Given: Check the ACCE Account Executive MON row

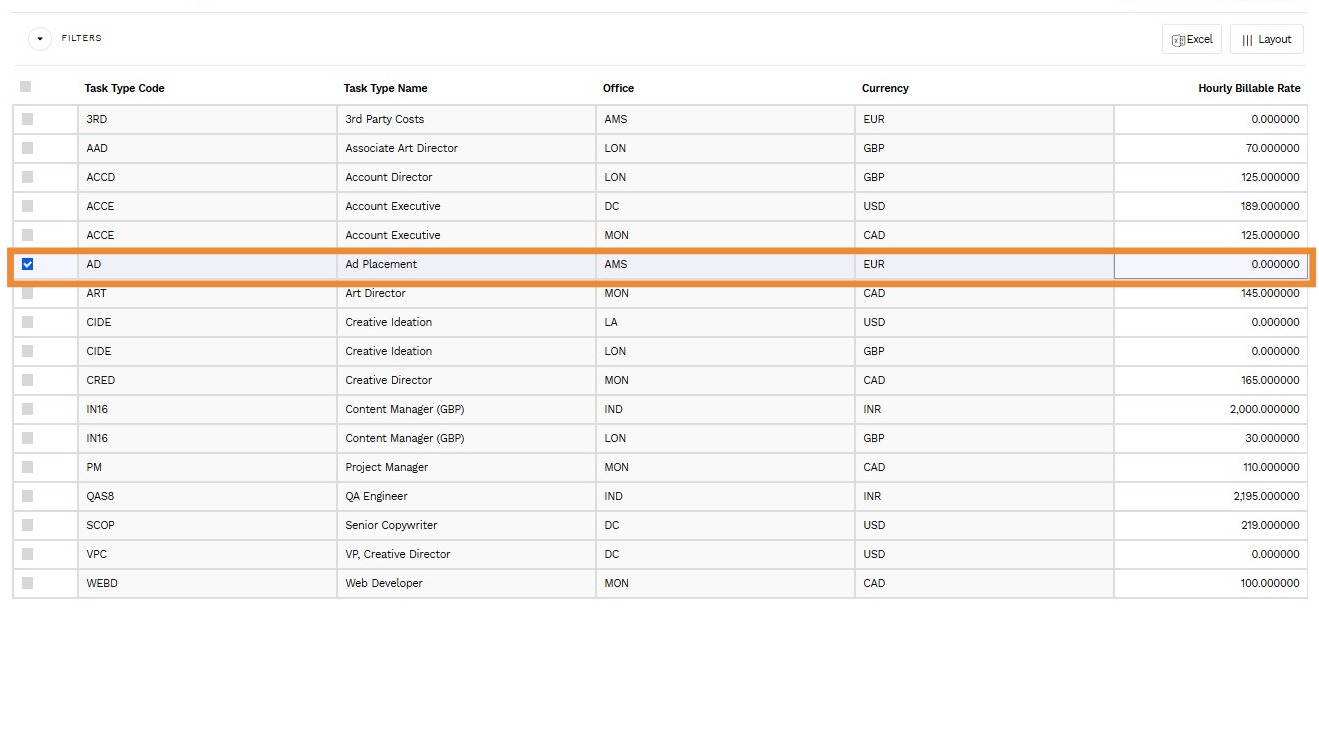Looking at the screenshot, I should (x=27, y=235).
